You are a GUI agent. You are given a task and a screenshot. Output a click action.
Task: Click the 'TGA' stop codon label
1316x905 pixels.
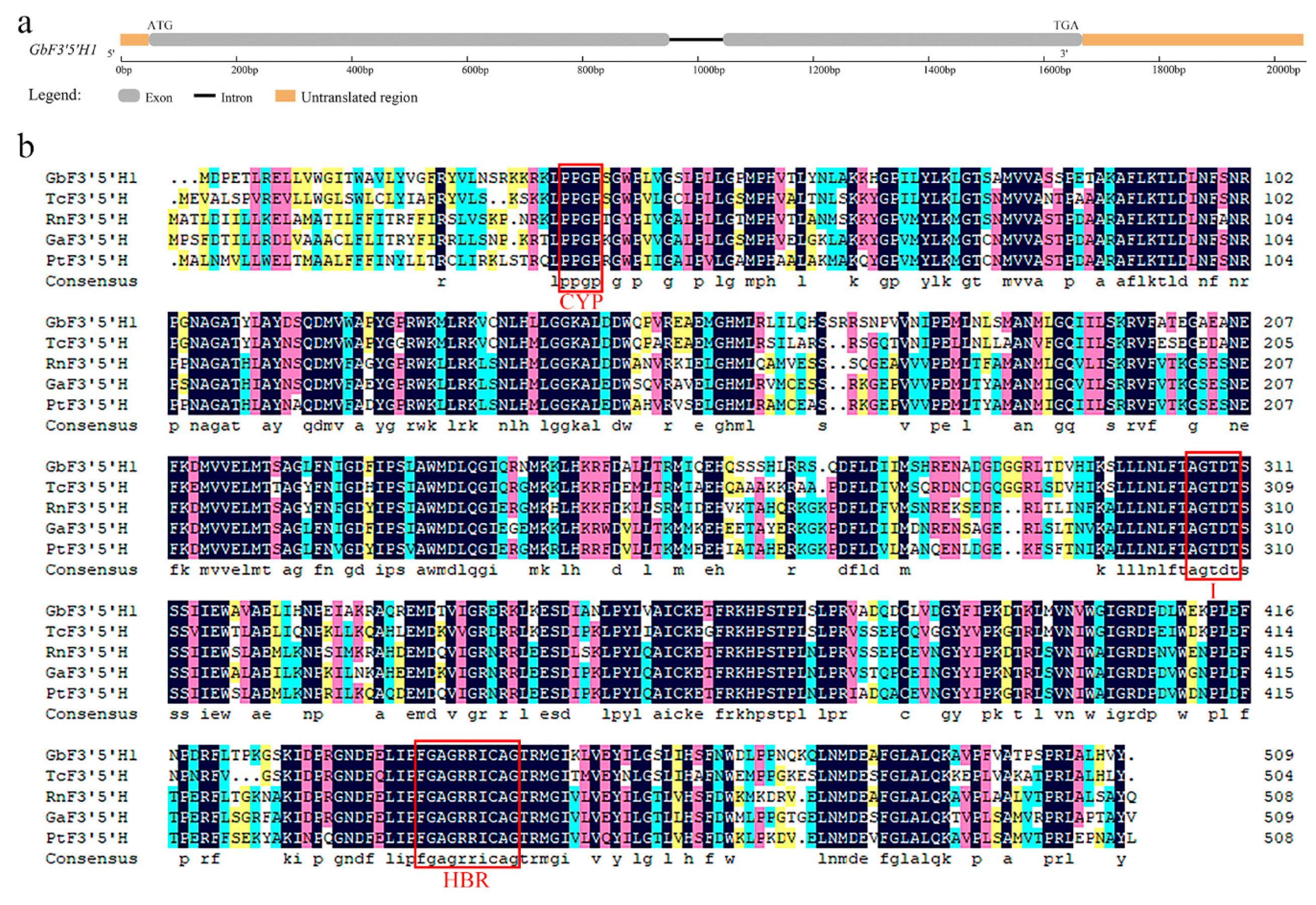1066,26
